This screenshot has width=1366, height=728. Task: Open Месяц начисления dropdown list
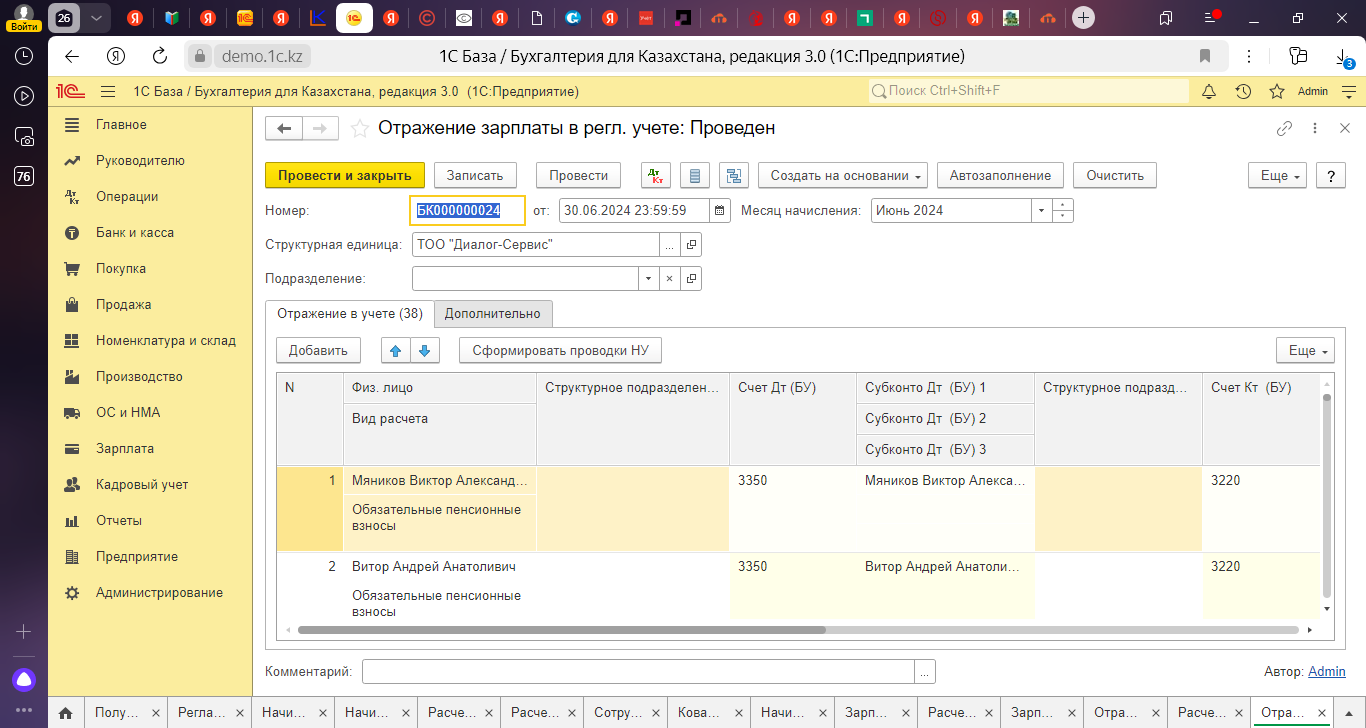[x=1042, y=211]
